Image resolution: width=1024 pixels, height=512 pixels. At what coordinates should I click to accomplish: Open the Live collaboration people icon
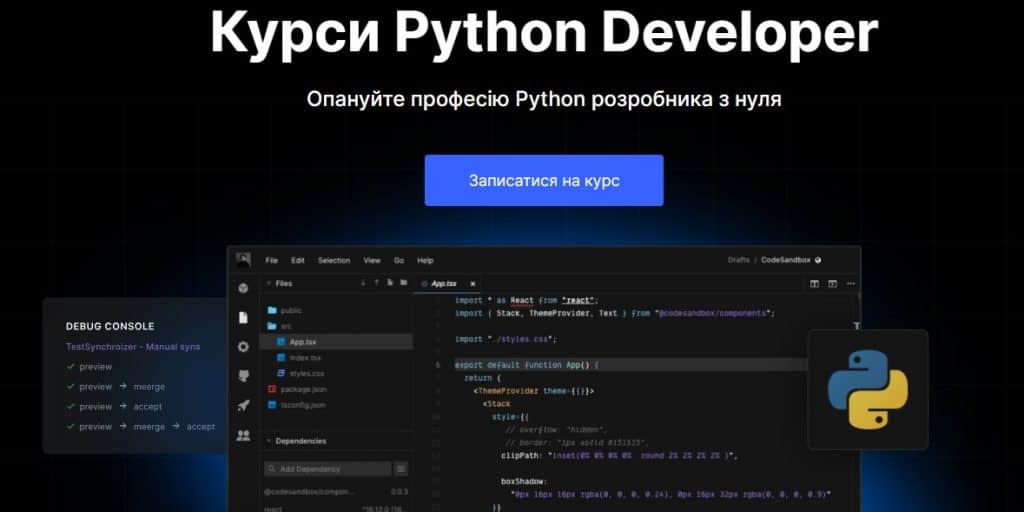244,435
